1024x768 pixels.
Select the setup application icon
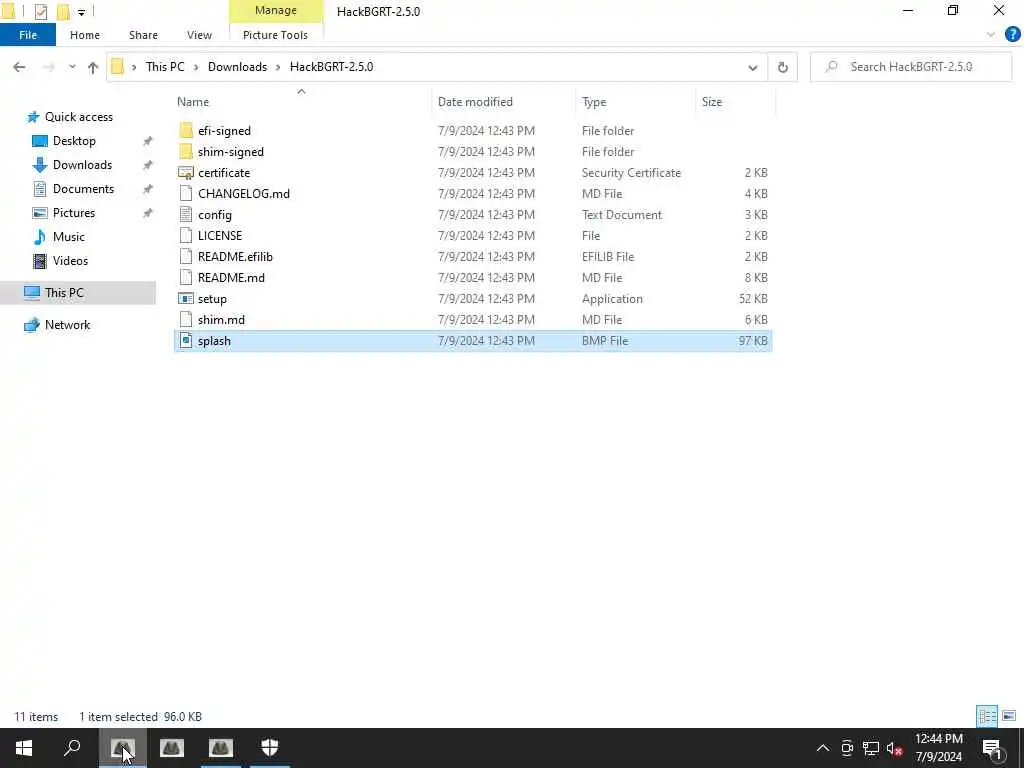(x=186, y=298)
